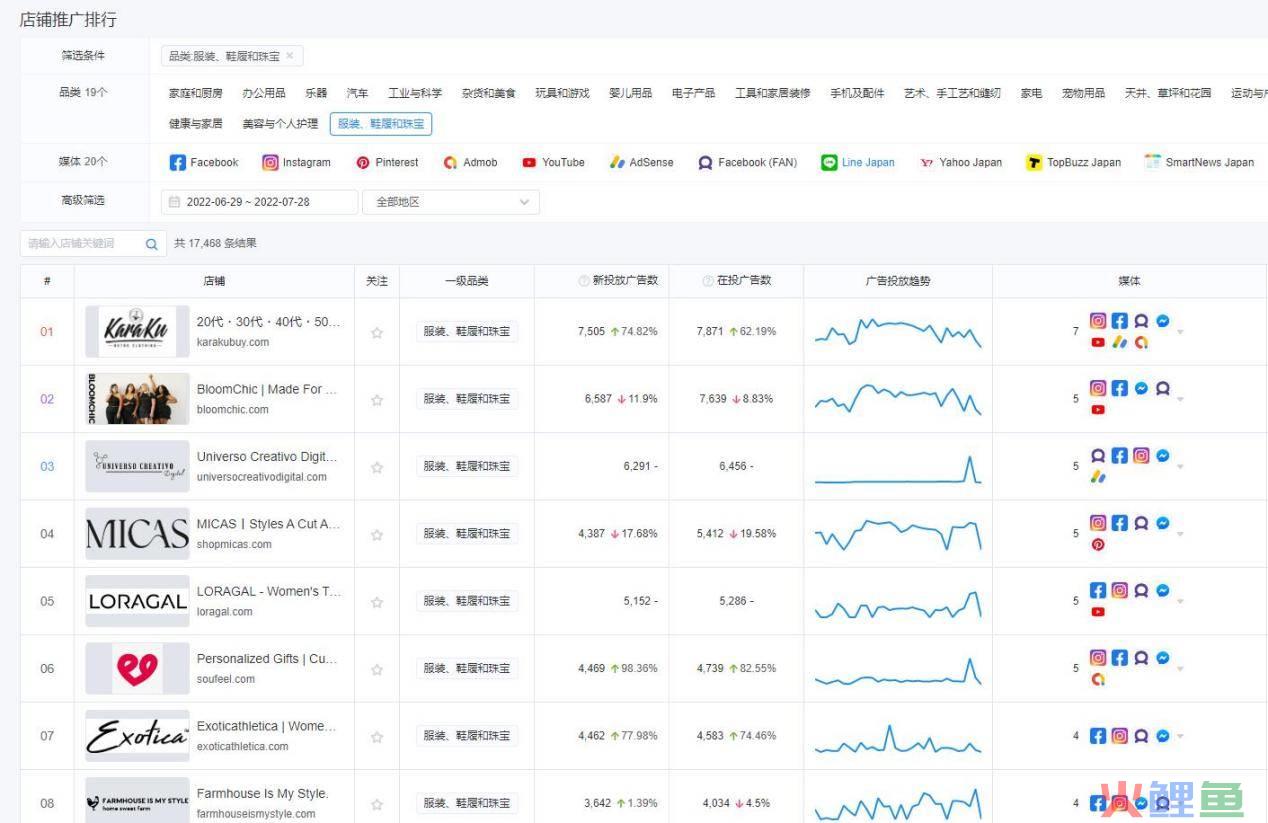Filter by YouTube media
The image size is (1268, 823).
[x=553, y=162]
